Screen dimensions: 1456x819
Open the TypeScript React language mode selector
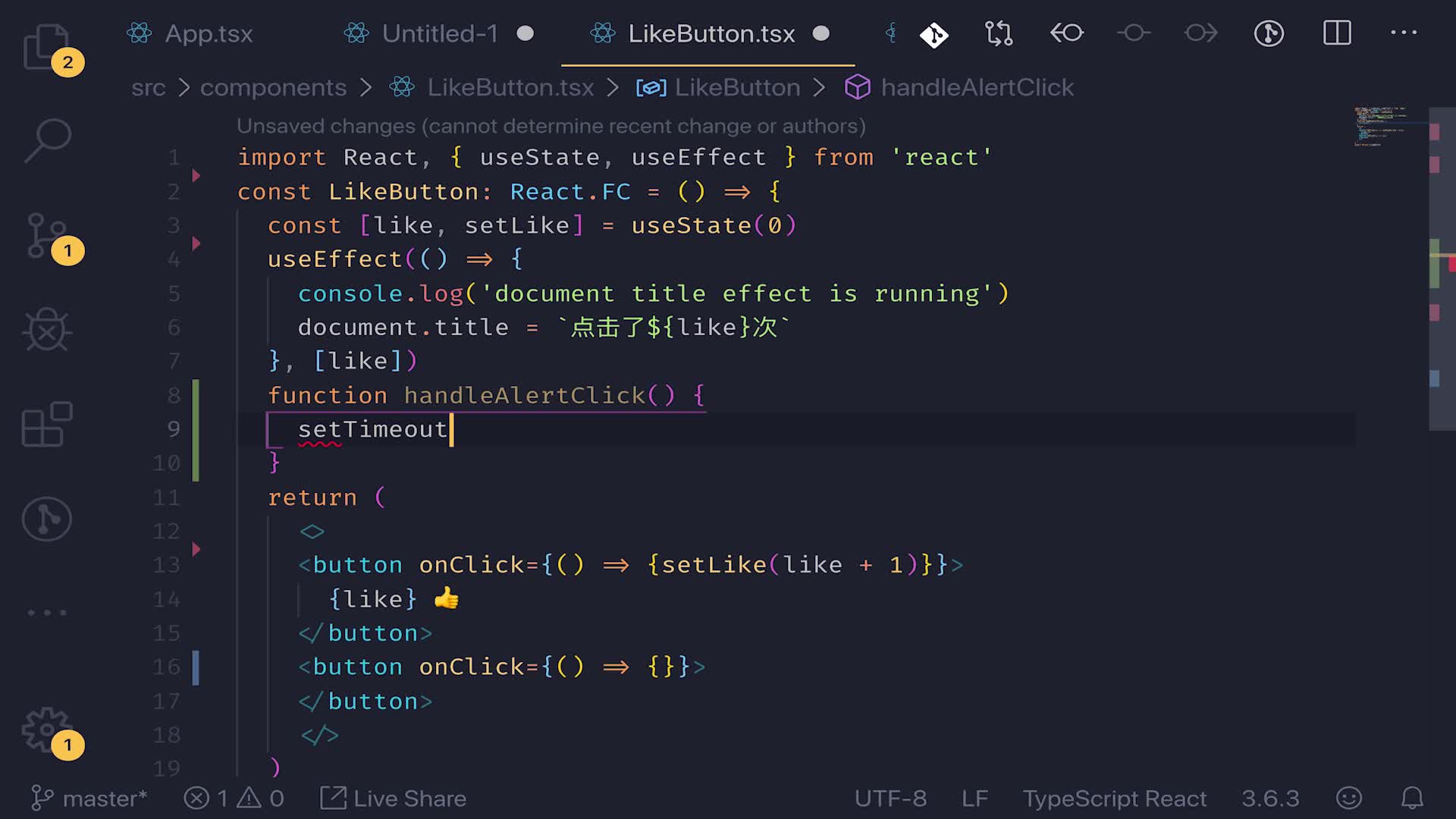pyautogui.click(x=1114, y=799)
